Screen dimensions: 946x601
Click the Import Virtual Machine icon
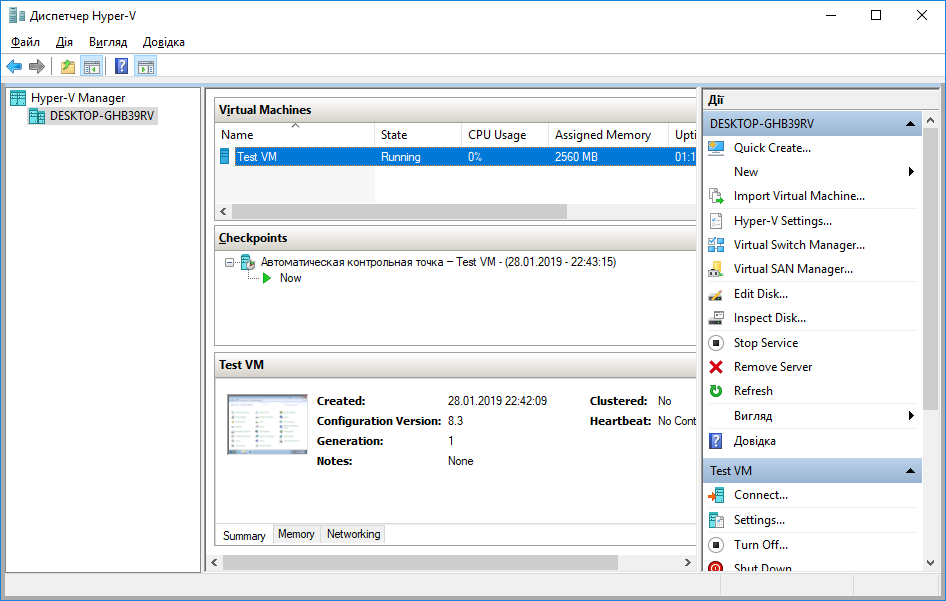(x=716, y=196)
